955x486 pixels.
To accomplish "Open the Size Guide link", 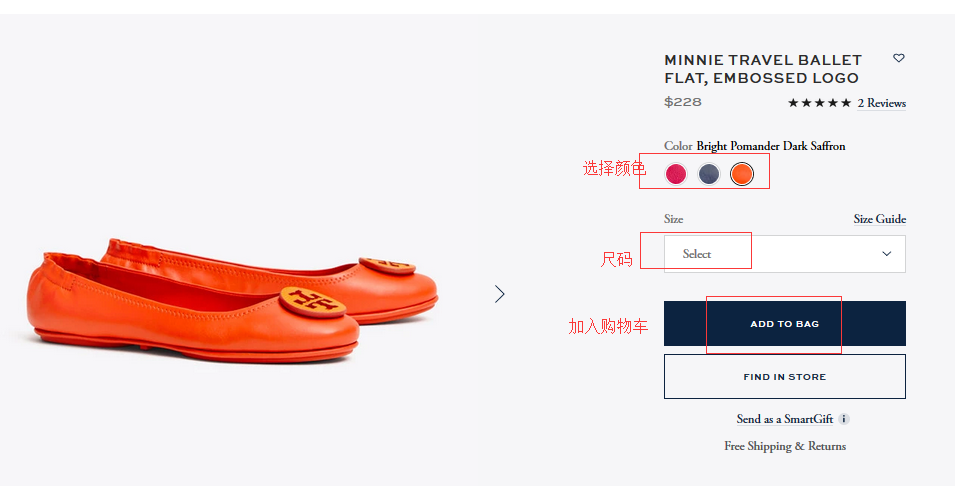I will coord(879,219).
